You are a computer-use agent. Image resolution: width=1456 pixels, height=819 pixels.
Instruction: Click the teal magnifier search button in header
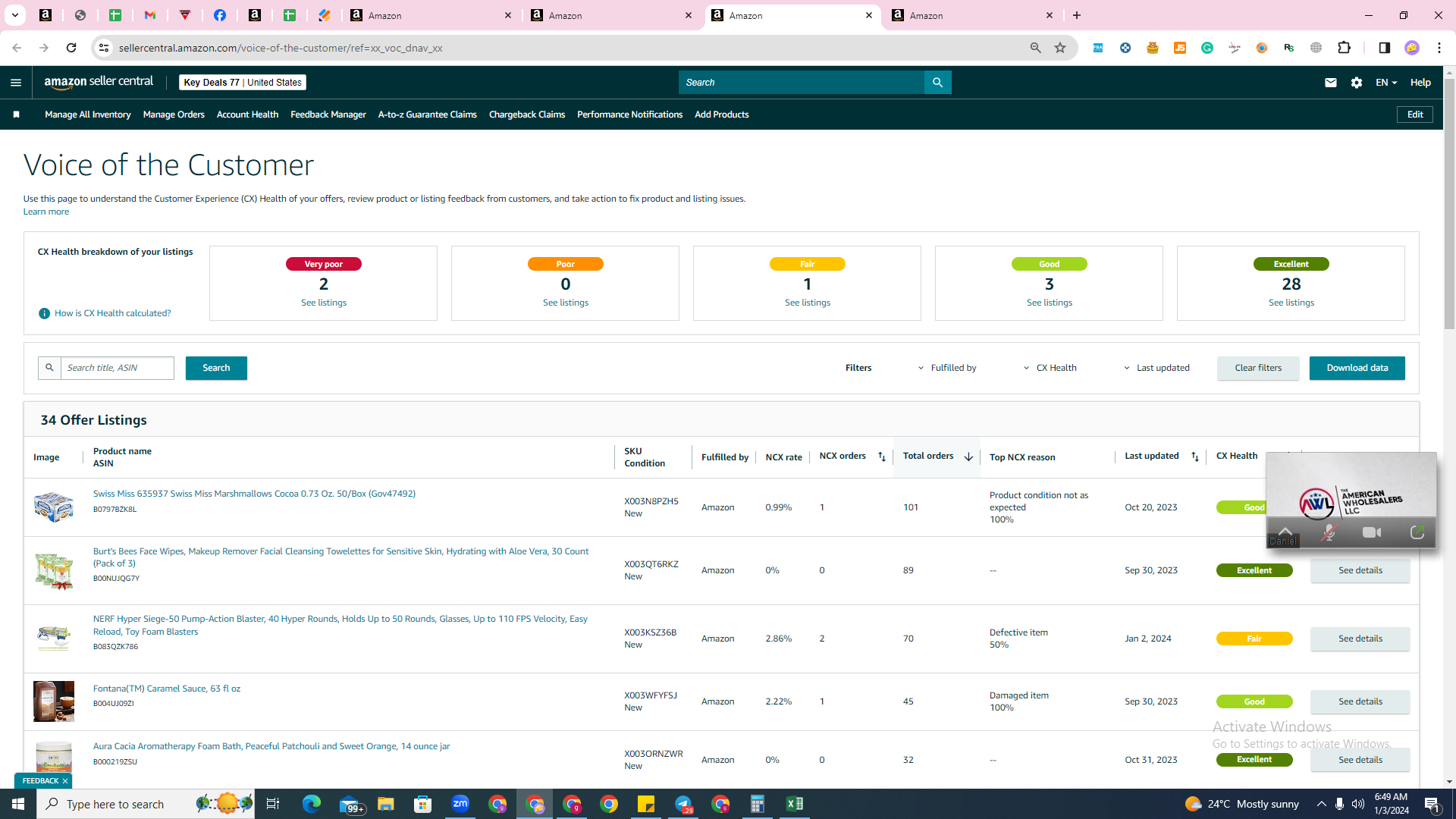(937, 83)
